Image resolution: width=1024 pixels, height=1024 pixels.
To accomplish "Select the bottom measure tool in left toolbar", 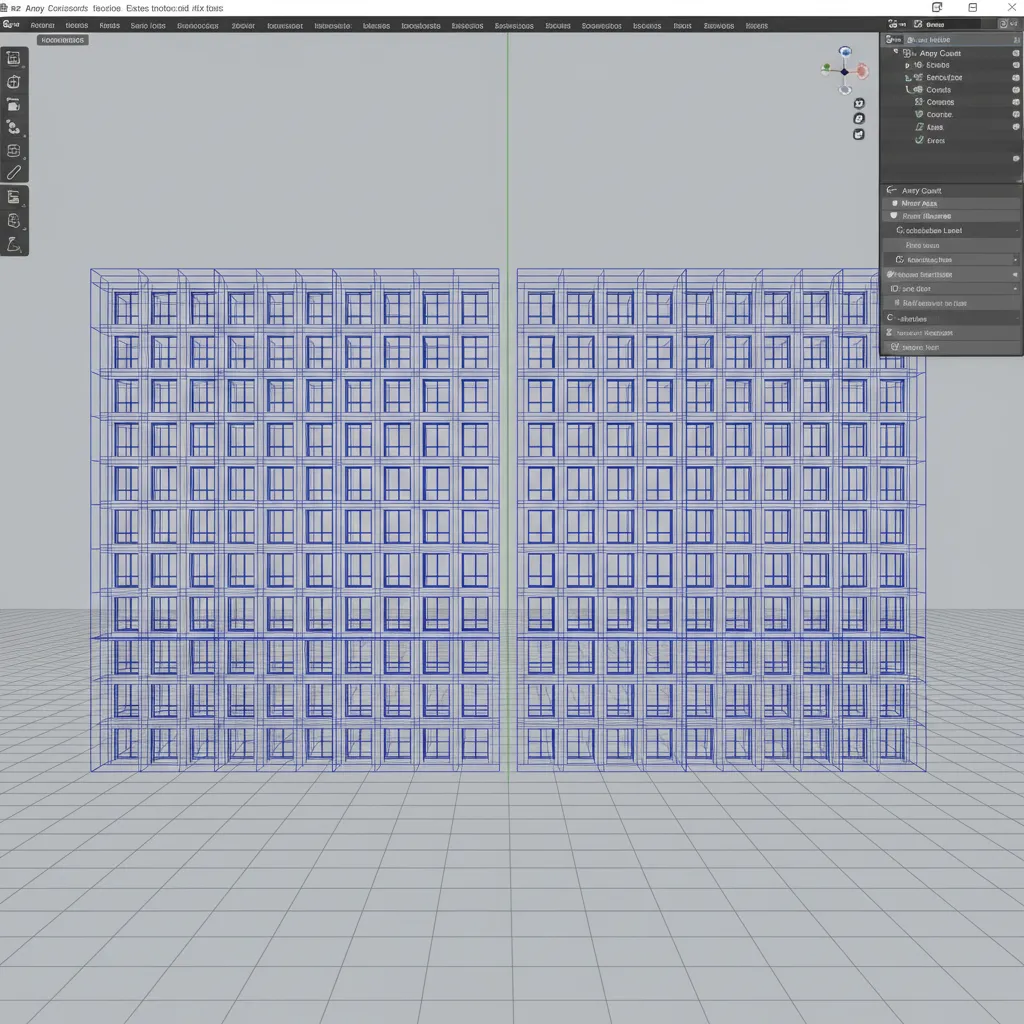I will [x=14, y=244].
